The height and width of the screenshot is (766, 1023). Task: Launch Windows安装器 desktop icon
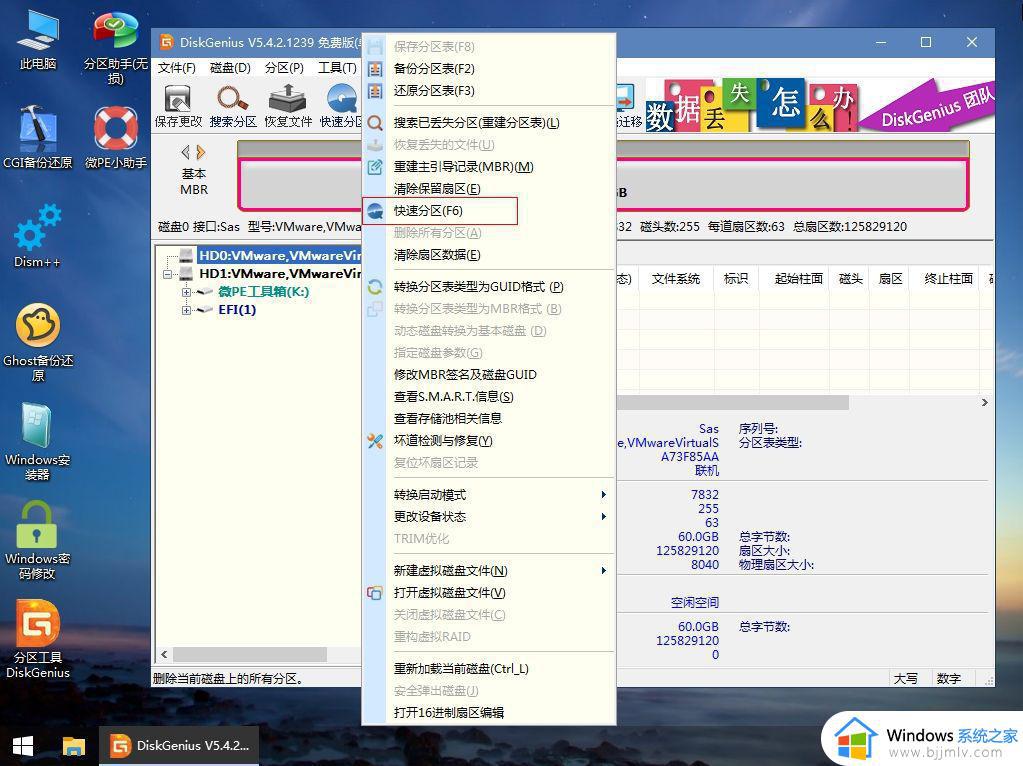pos(38,441)
